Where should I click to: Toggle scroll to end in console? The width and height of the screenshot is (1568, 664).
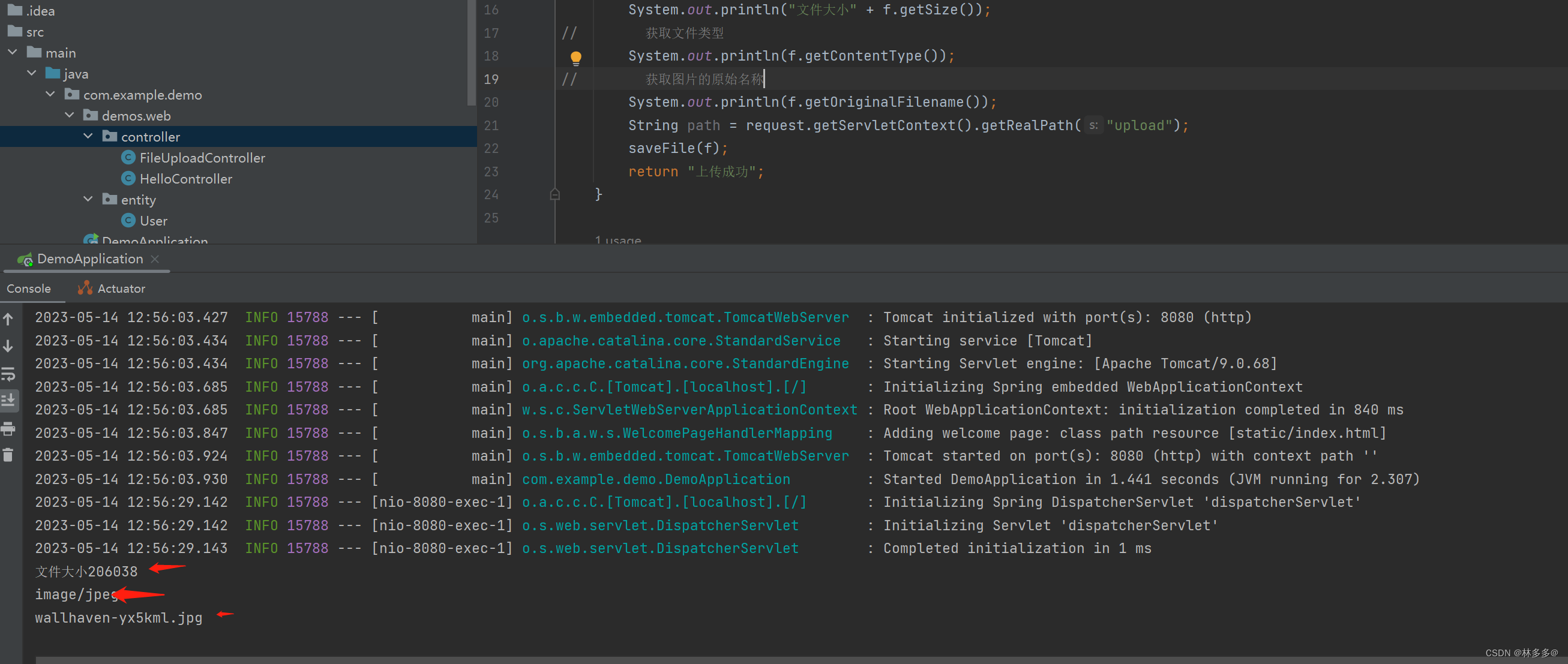pyautogui.click(x=8, y=401)
